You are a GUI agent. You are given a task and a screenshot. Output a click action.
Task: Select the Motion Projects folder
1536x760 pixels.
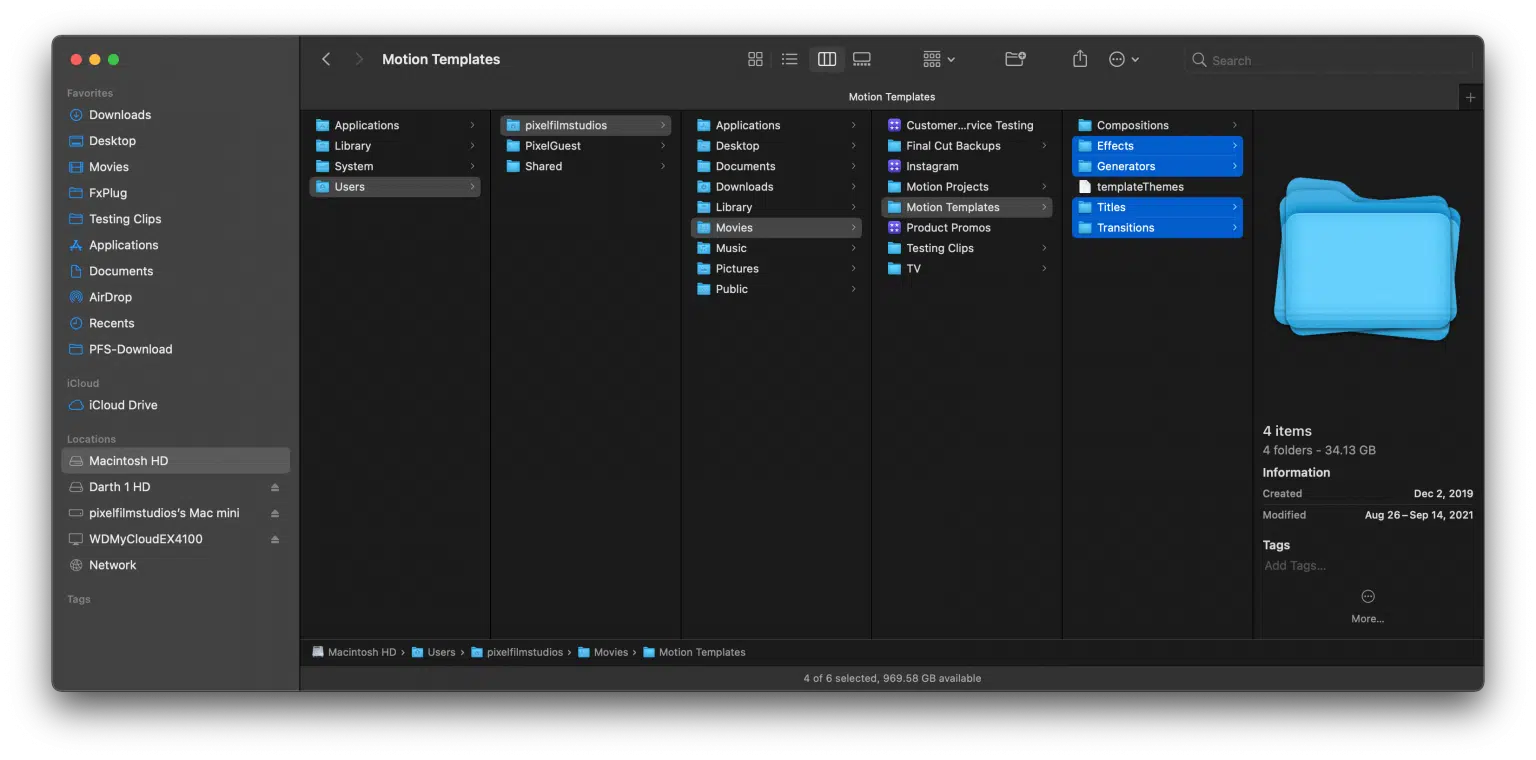click(x=967, y=187)
